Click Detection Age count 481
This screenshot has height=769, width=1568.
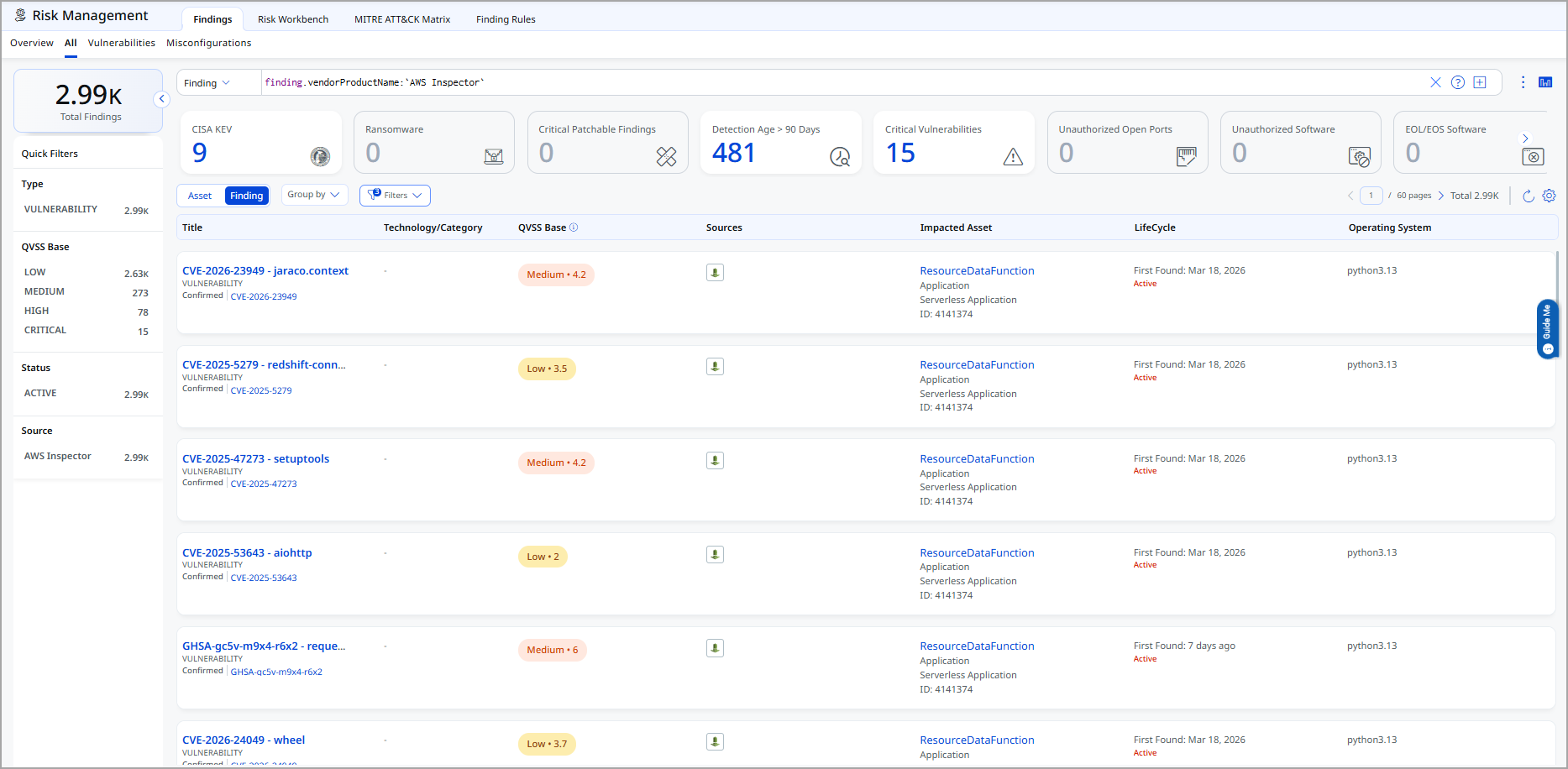(x=734, y=153)
